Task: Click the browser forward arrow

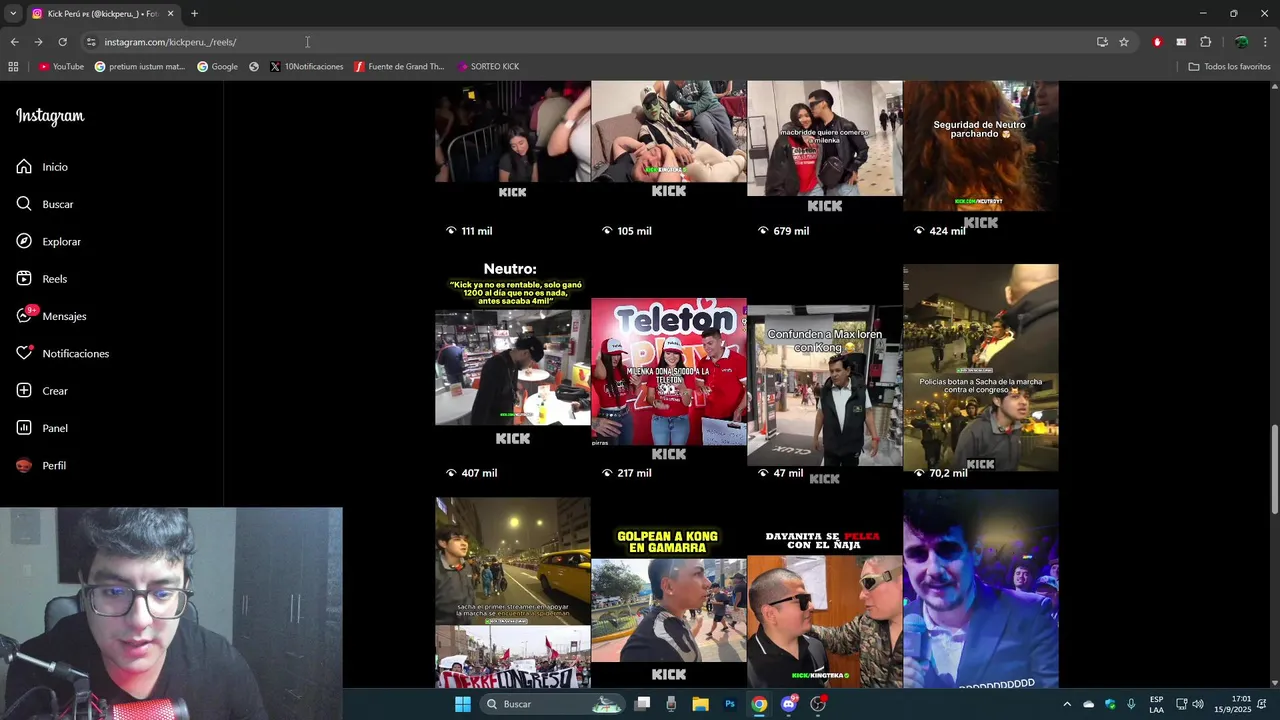Action: pos(38,42)
